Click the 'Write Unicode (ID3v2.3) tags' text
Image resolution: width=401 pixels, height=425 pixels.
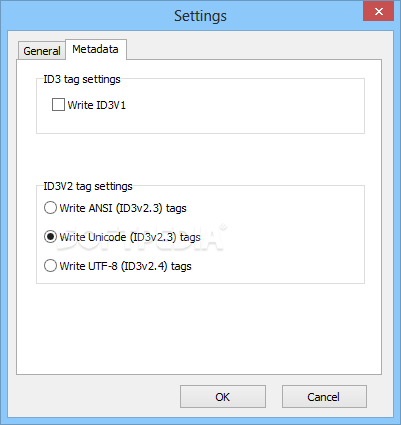pos(130,237)
